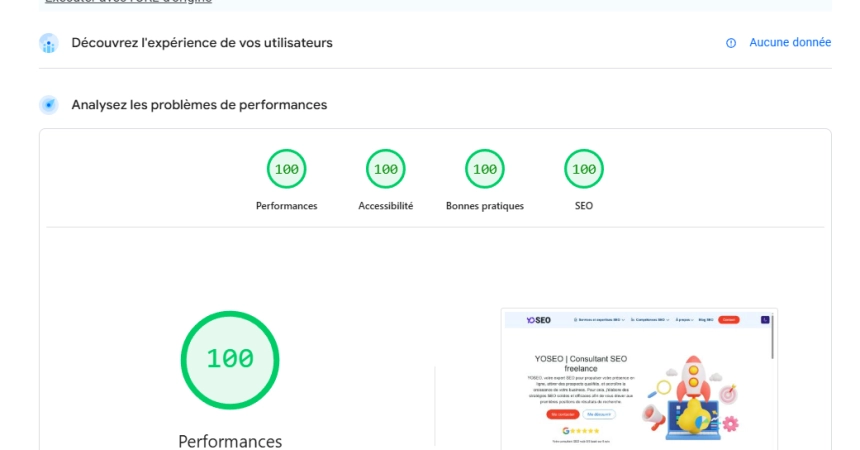Open the YOSEO page screenshot thumbnail
The height and width of the screenshot is (450, 860).
tap(639, 379)
